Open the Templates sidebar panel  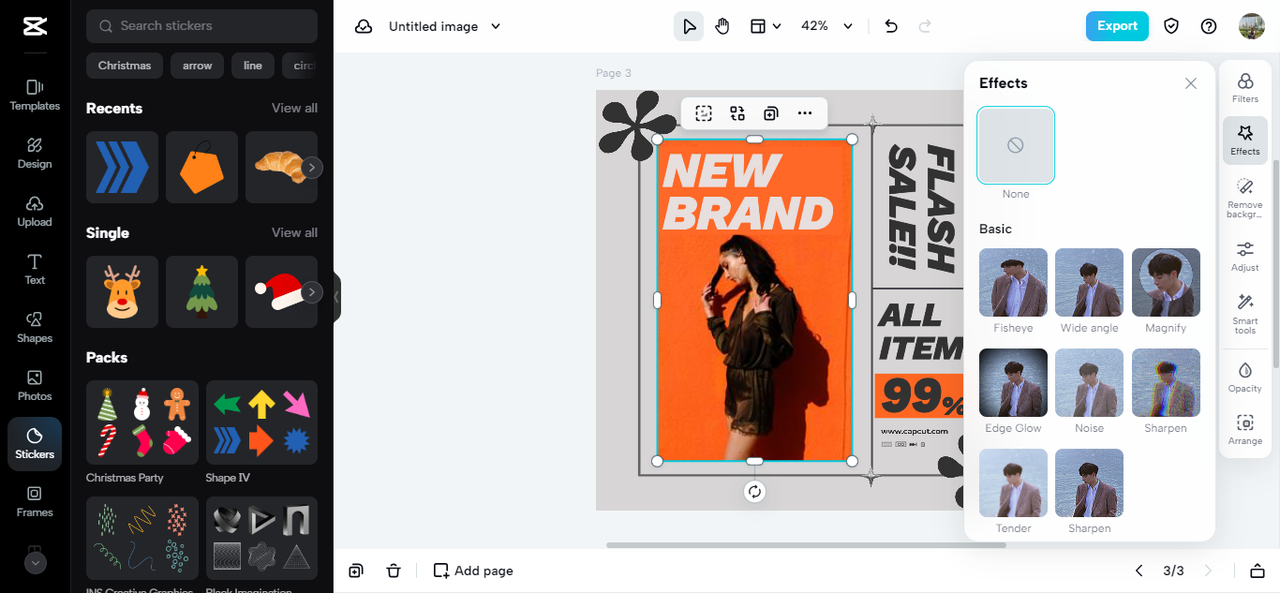coord(35,95)
